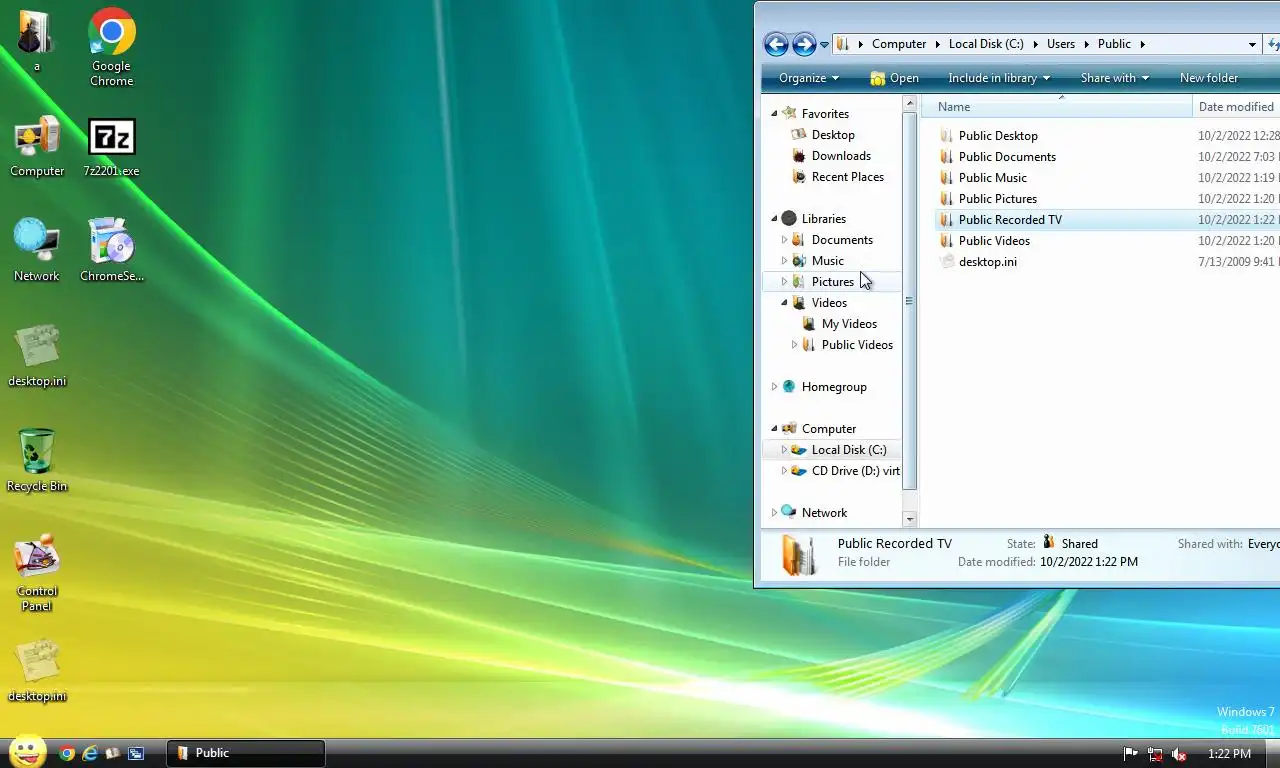Image resolution: width=1280 pixels, height=768 pixels.
Task: Click the muted volume tray icon
Action: point(1179,754)
